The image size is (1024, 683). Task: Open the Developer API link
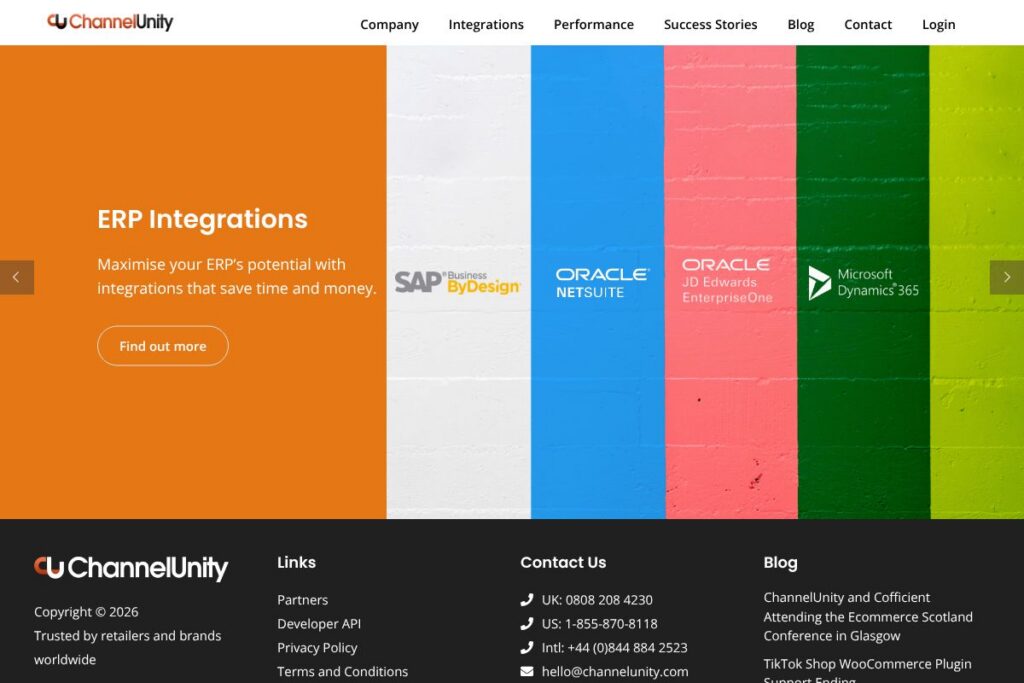pos(319,624)
